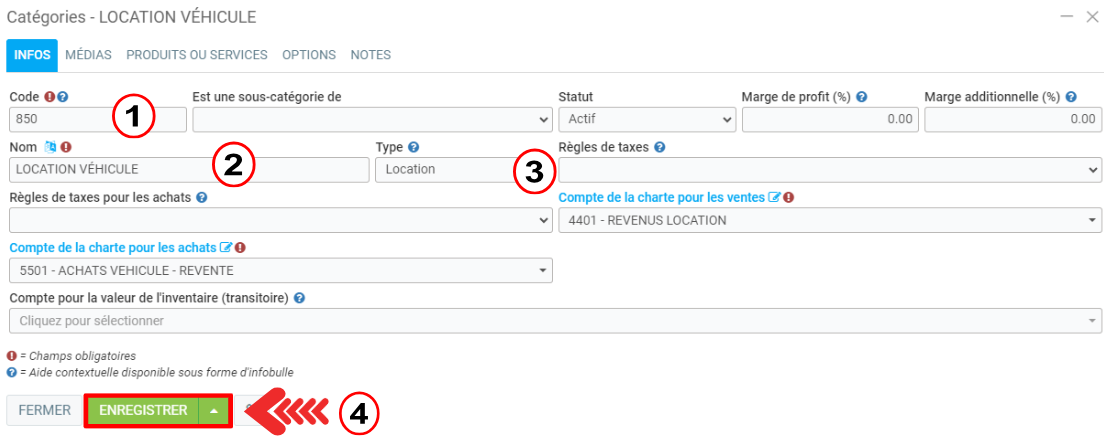1104x436 pixels.
Task: Click edit icon for Compte de la charte ventes
Action: point(773,197)
